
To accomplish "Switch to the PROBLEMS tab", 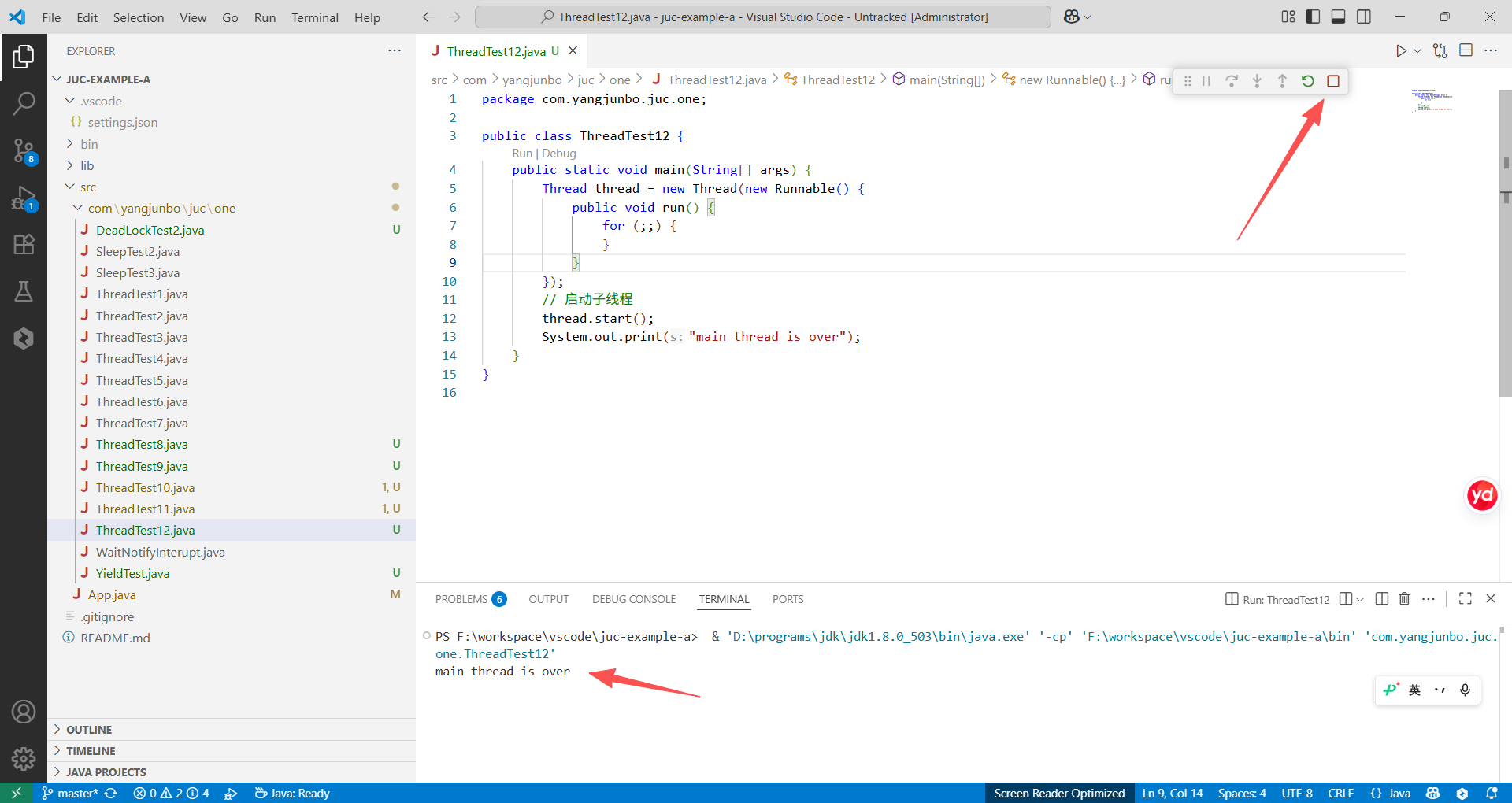I will (470, 599).
